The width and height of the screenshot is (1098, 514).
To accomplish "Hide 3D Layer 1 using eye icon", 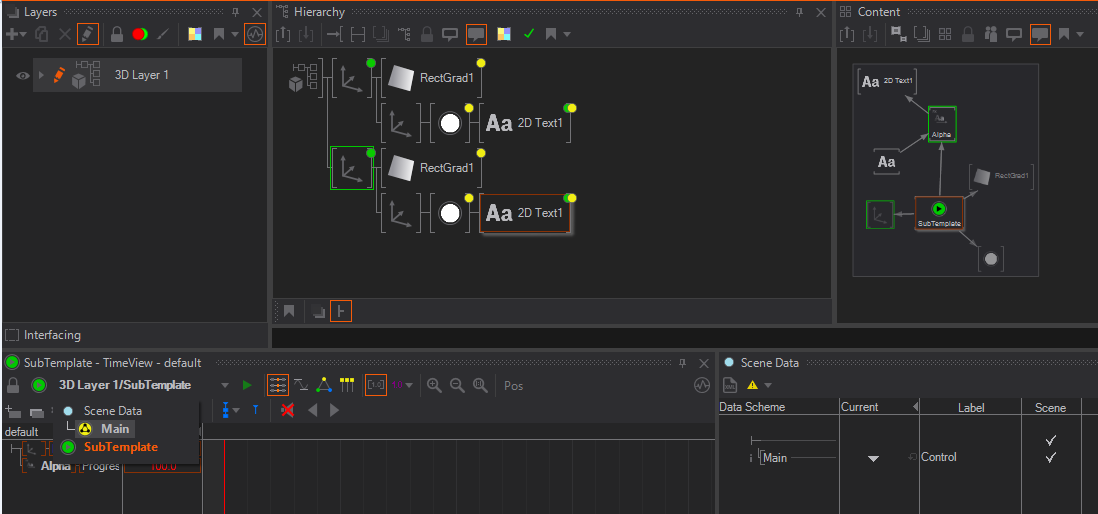I will (22, 75).
